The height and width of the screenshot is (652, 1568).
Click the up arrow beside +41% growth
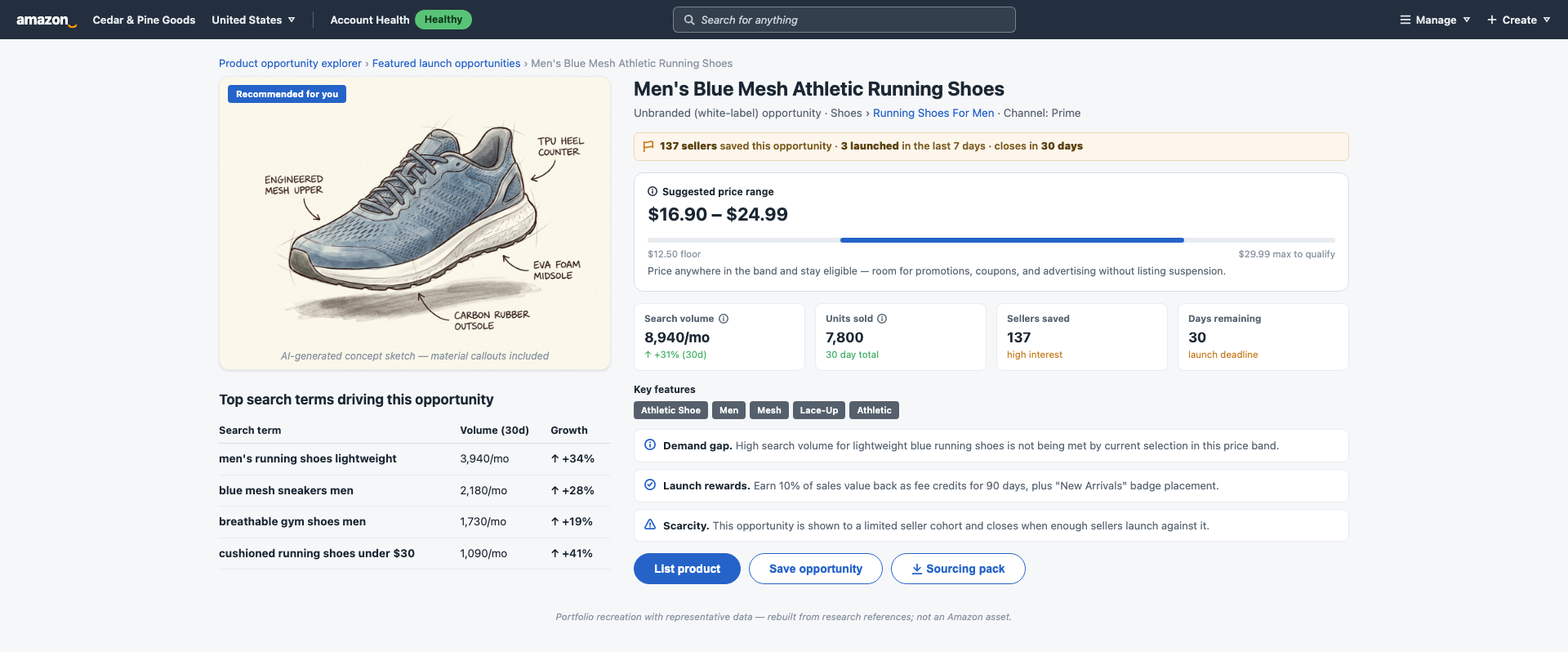[x=555, y=553]
